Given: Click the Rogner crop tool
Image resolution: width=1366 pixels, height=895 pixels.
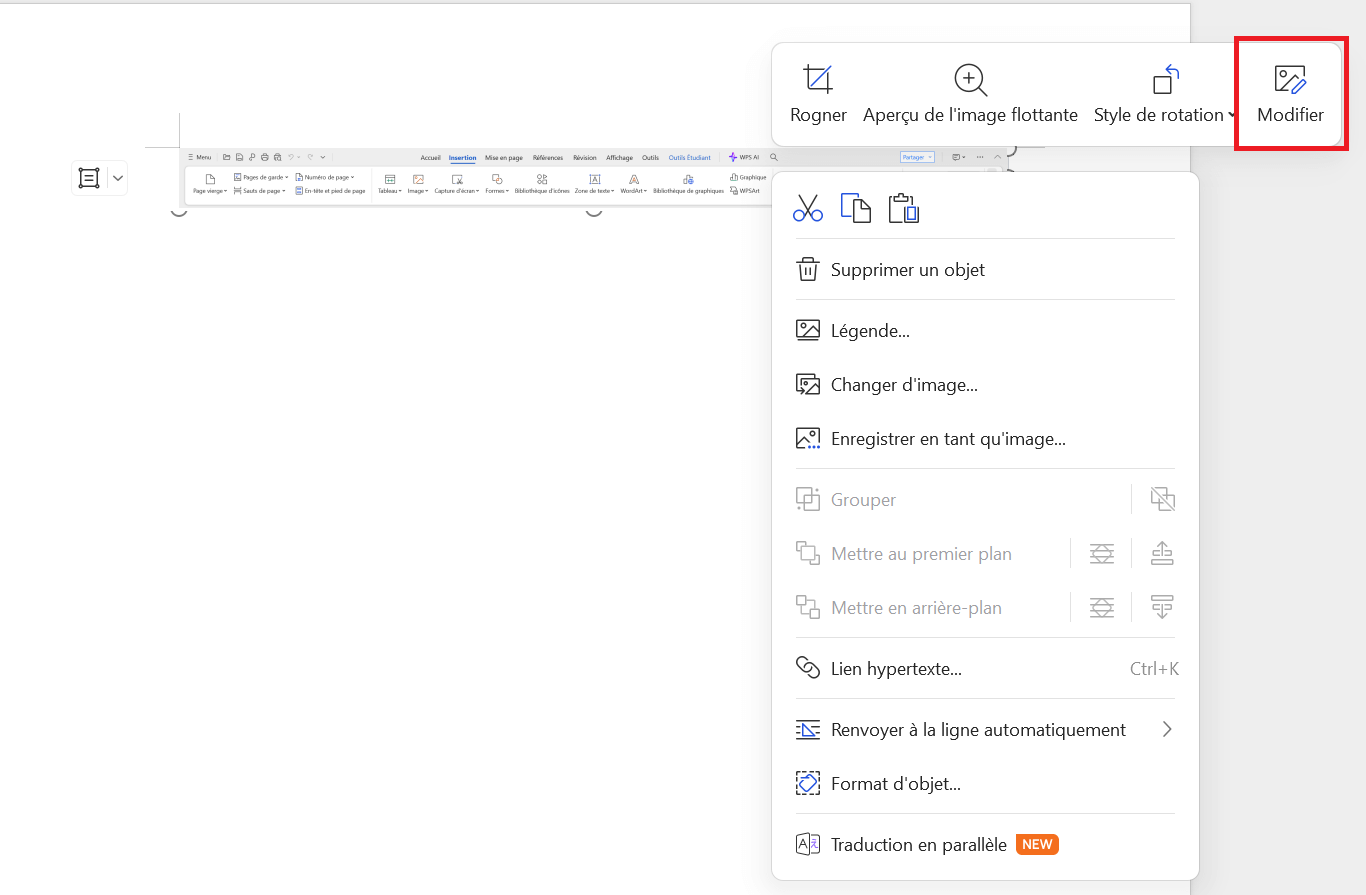Looking at the screenshot, I should pyautogui.click(x=818, y=94).
